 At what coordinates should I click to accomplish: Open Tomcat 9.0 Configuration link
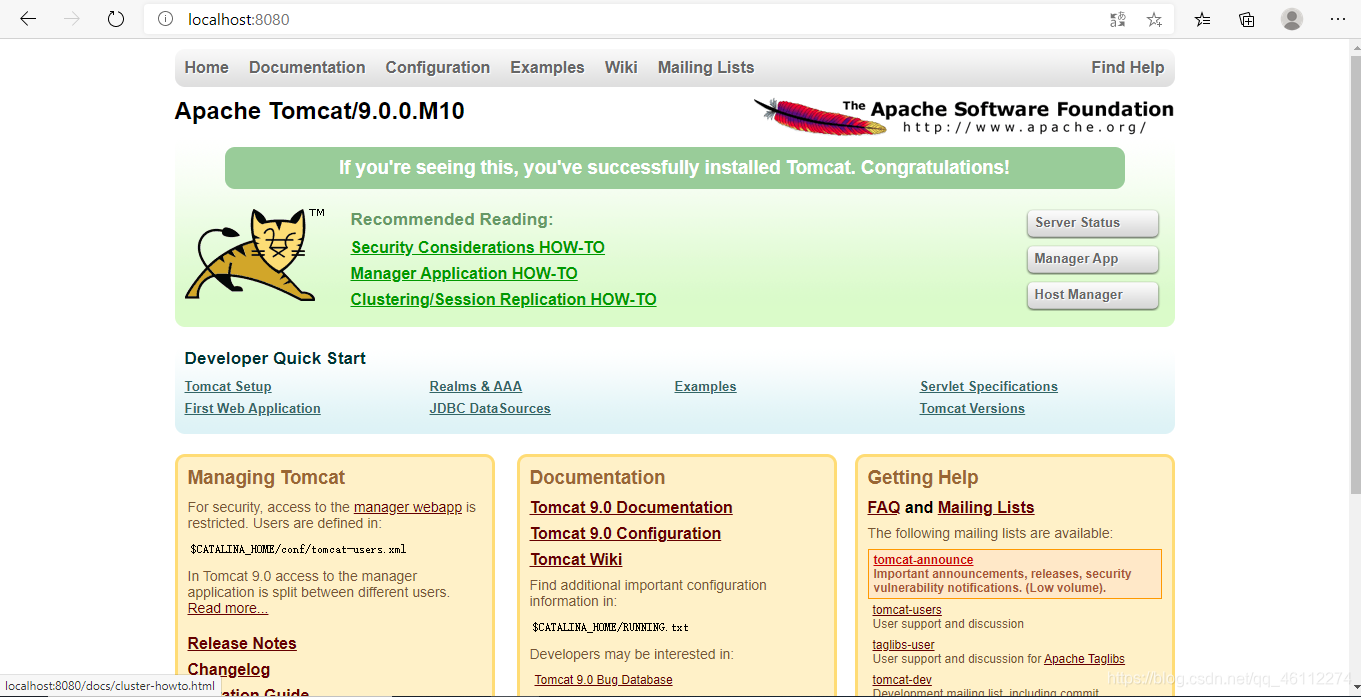click(625, 533)
